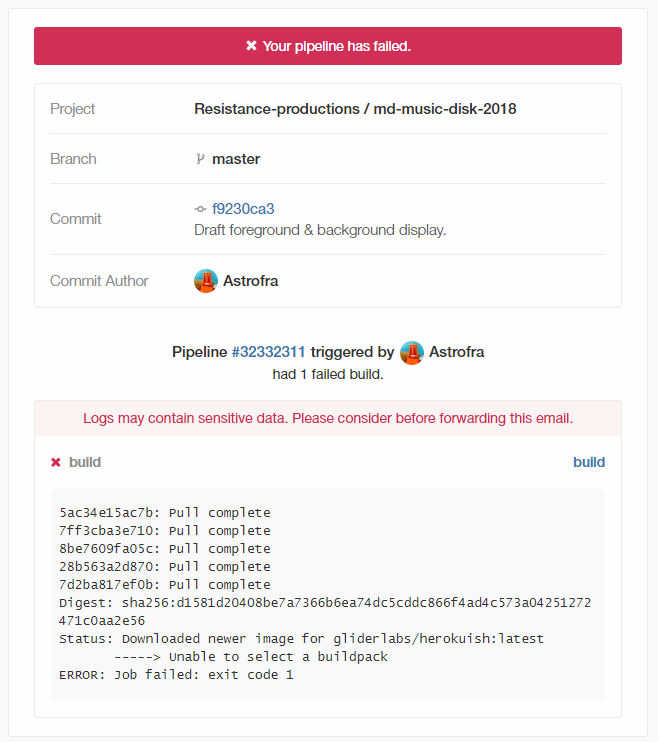This screenshot has height=742, width=658.
Task: Click the sensitive data warning notice
Action: point(328,418)
